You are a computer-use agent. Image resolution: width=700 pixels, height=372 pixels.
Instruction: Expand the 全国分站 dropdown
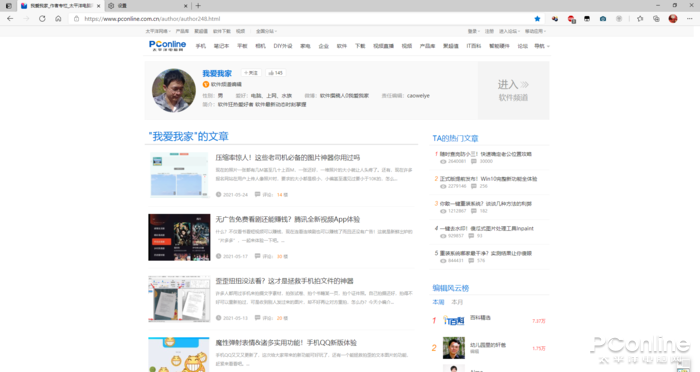tap(266, 31)
